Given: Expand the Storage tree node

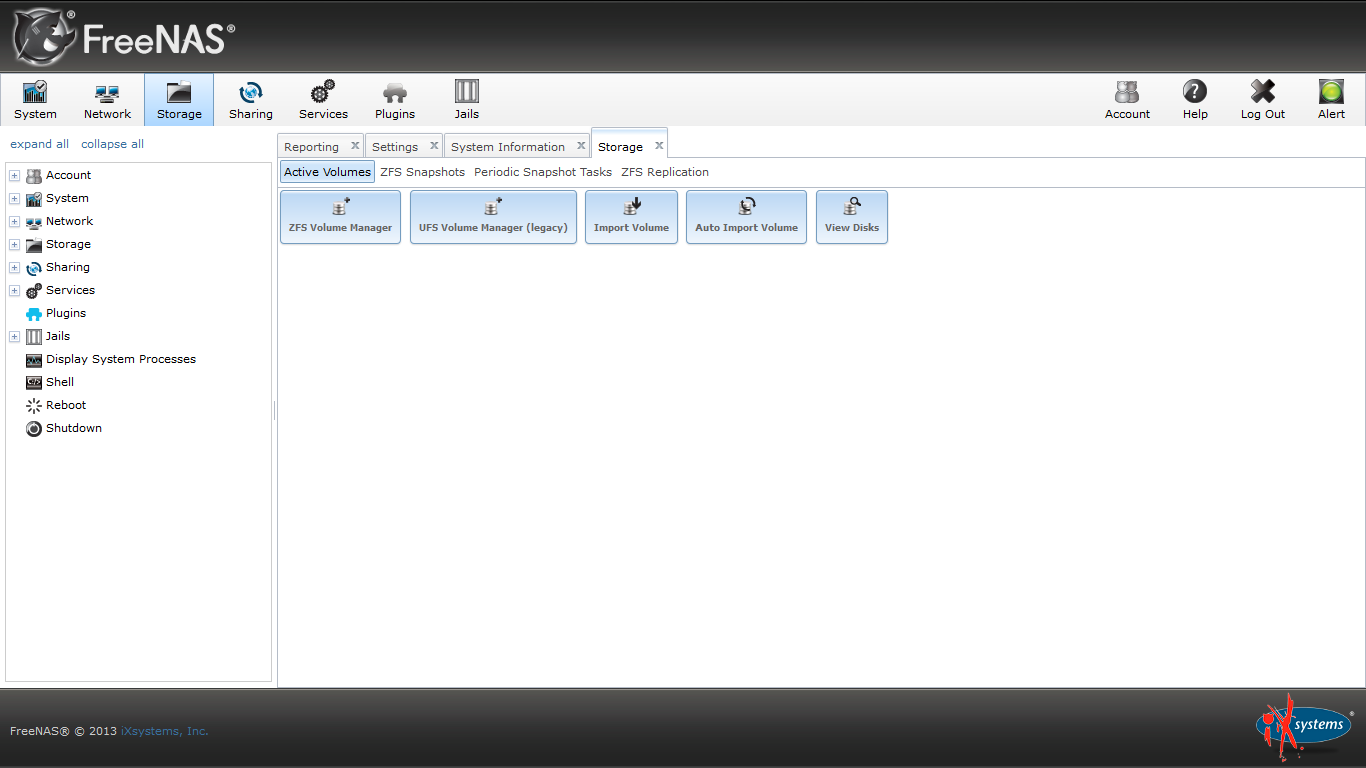Looking at the screenshot, I should (x=15, y=245).
